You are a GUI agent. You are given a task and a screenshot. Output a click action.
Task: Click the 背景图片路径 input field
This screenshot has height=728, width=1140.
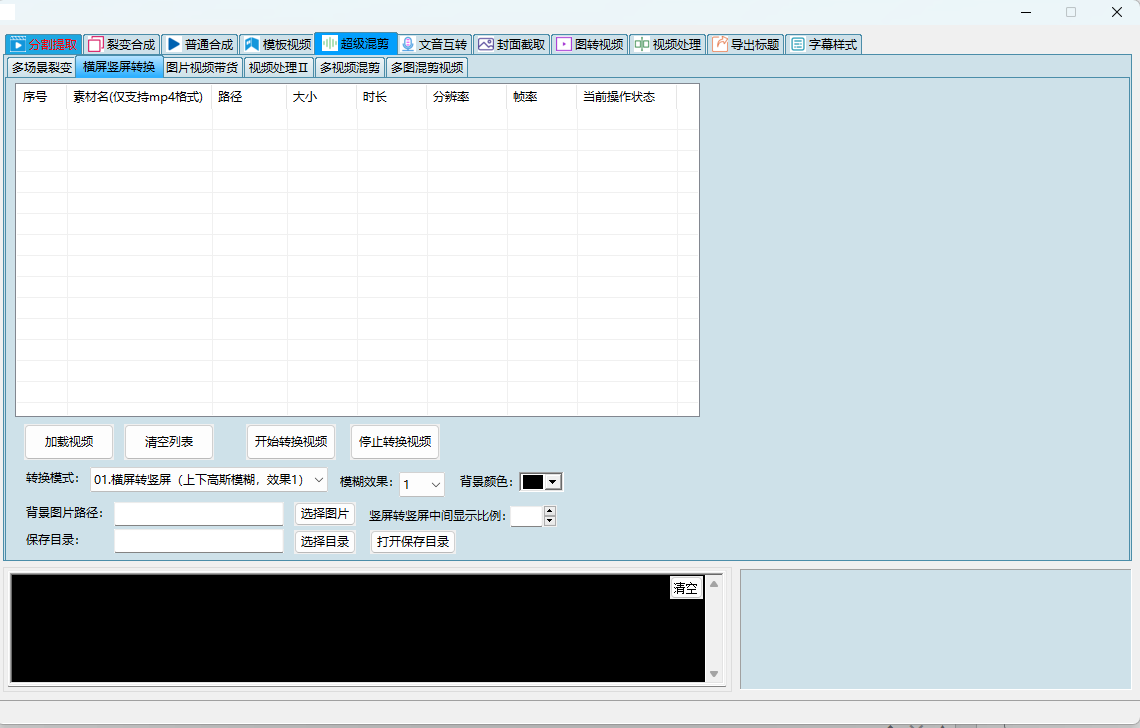coord(199,514)
